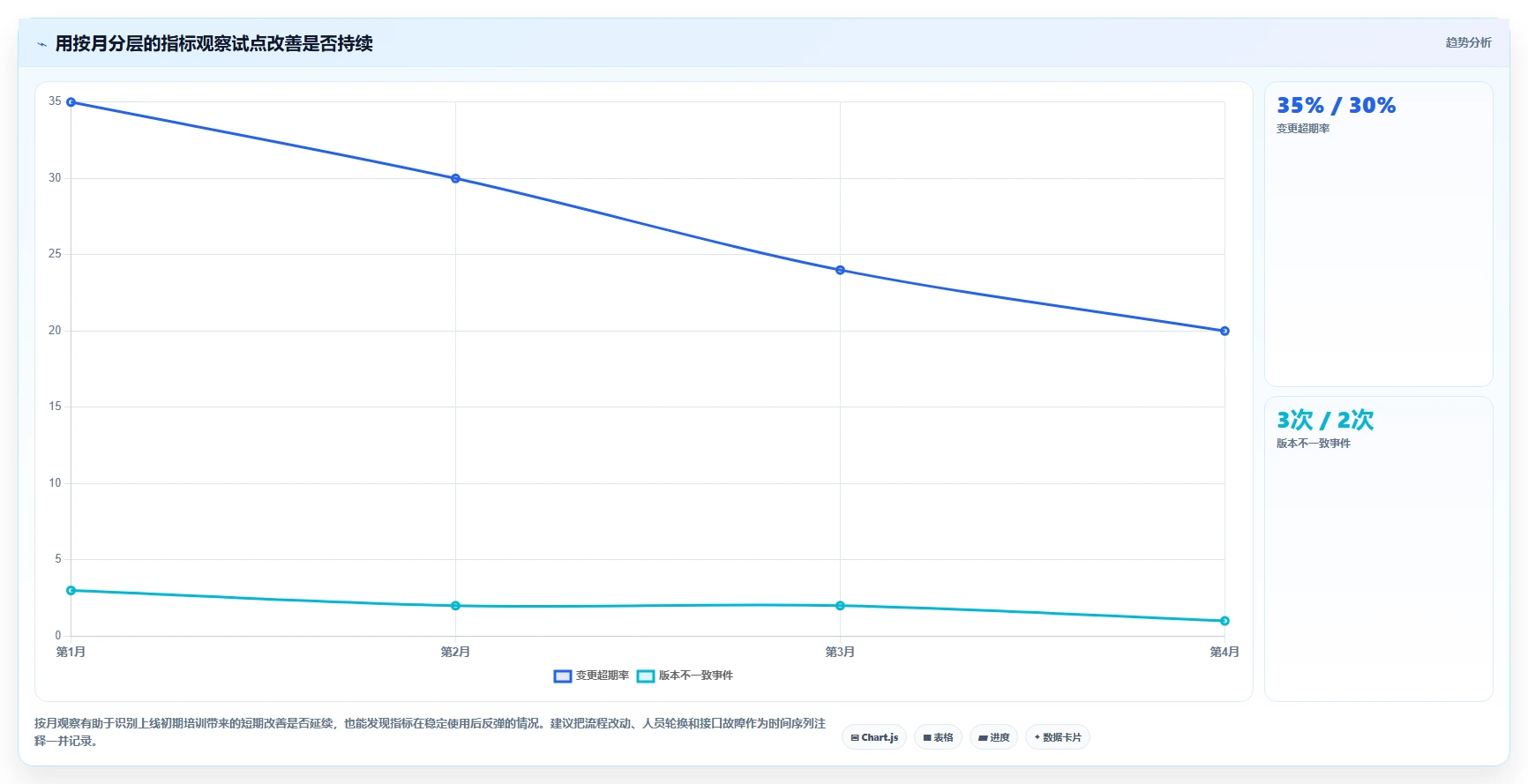1528x784 pixels.
Task: Click the teal 版本不一致事件 legend swatch
Action: click(x=646, y=676)
